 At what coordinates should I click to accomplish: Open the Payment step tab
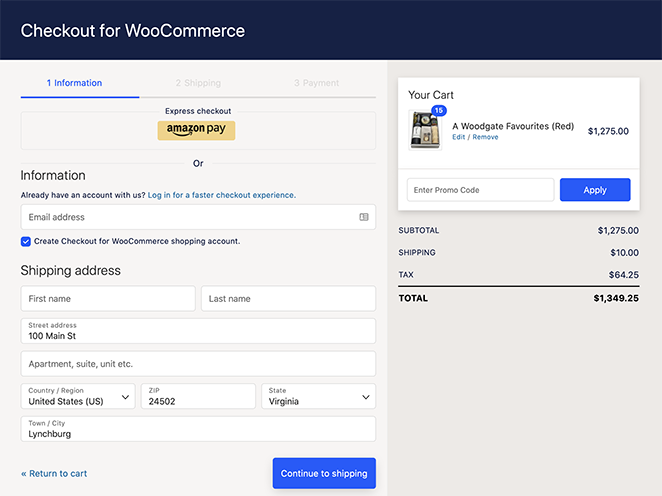click(316, 83)
